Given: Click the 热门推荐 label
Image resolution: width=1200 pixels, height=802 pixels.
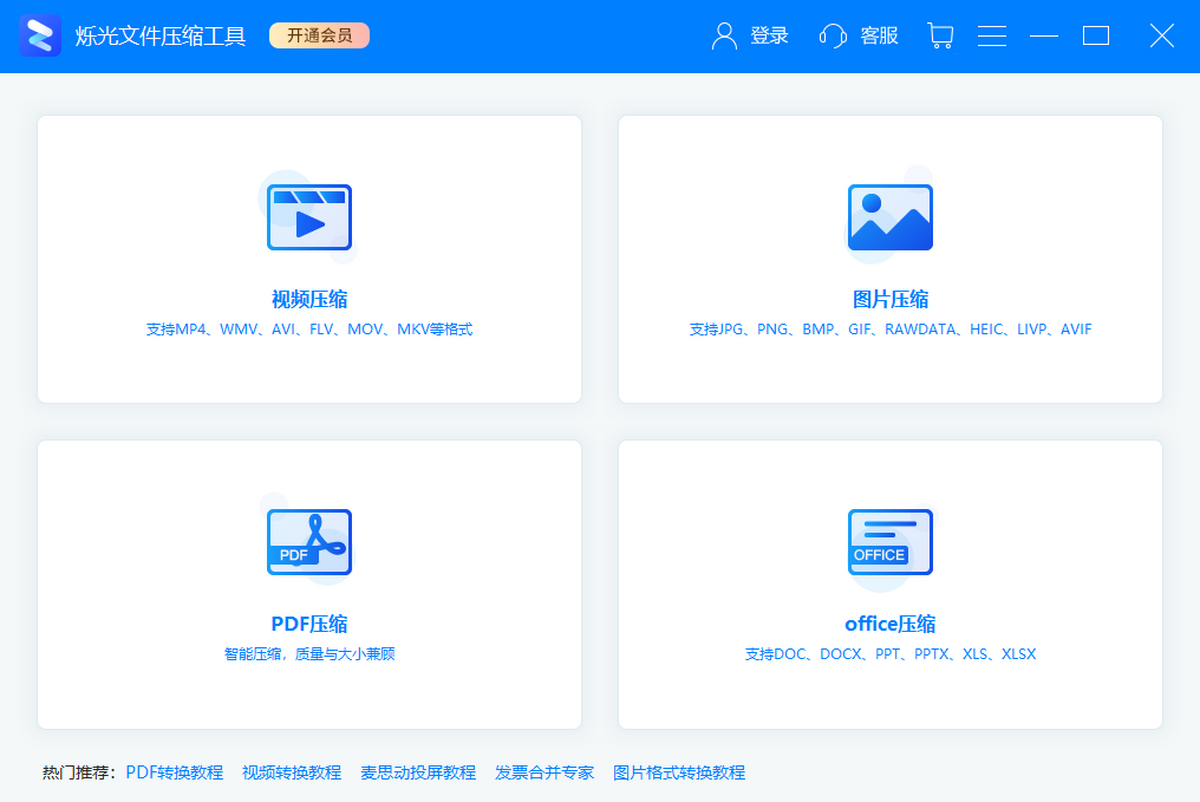Looking at the screenshot, I should coord(81,772).
